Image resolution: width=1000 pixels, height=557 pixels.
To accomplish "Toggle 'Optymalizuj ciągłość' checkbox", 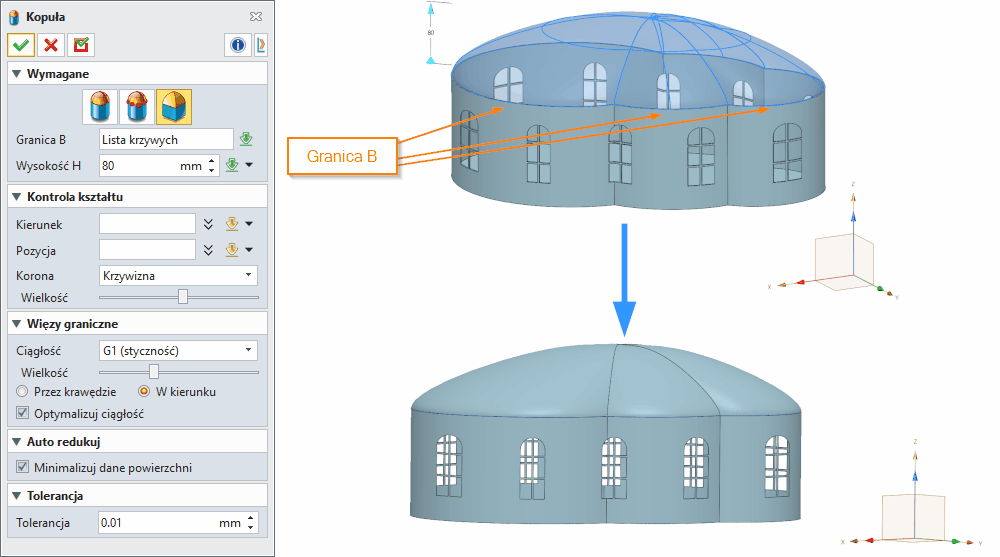I will pos(24,413).
